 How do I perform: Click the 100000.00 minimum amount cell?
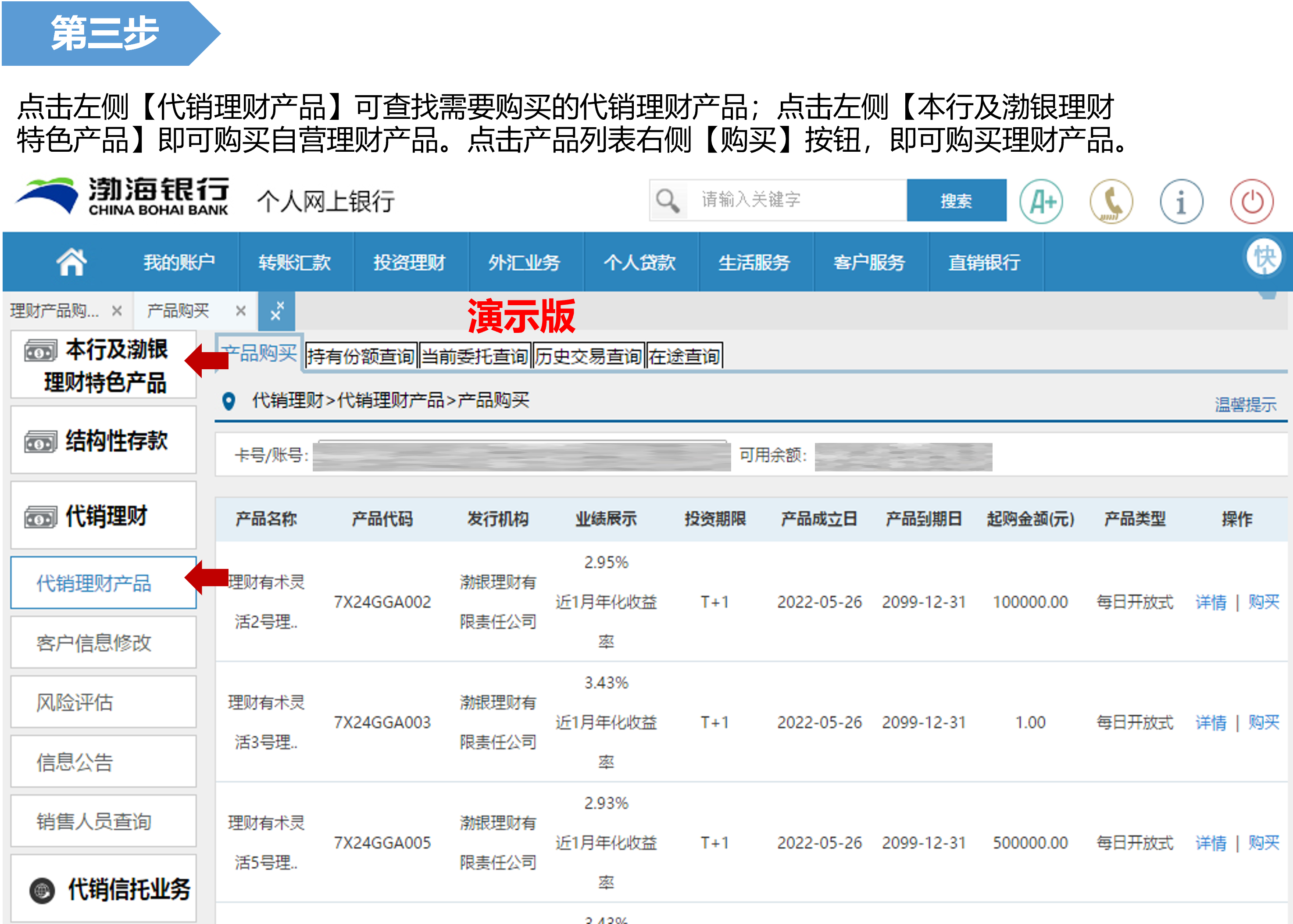(1030, 602)
